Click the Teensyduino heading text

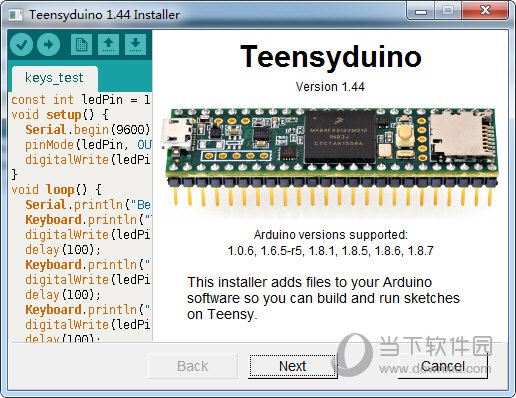click(x=331, y=57)
